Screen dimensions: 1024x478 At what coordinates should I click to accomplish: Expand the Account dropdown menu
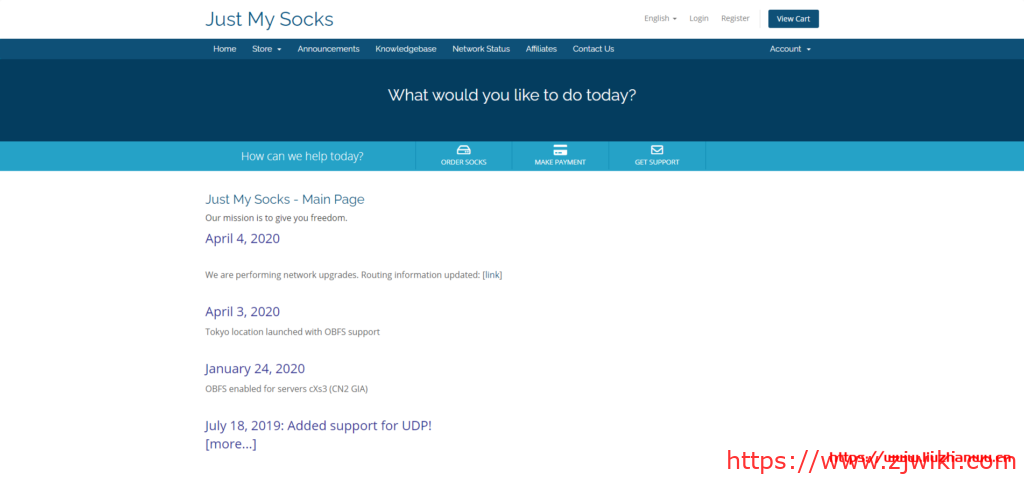click(x=790, y=49)
